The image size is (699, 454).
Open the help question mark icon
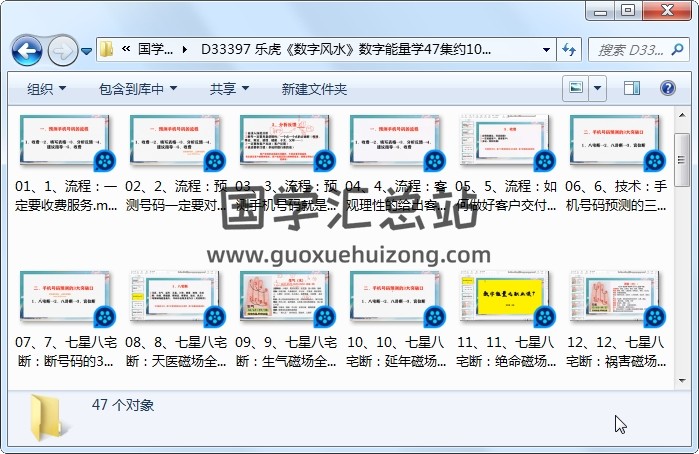point(667,89)
